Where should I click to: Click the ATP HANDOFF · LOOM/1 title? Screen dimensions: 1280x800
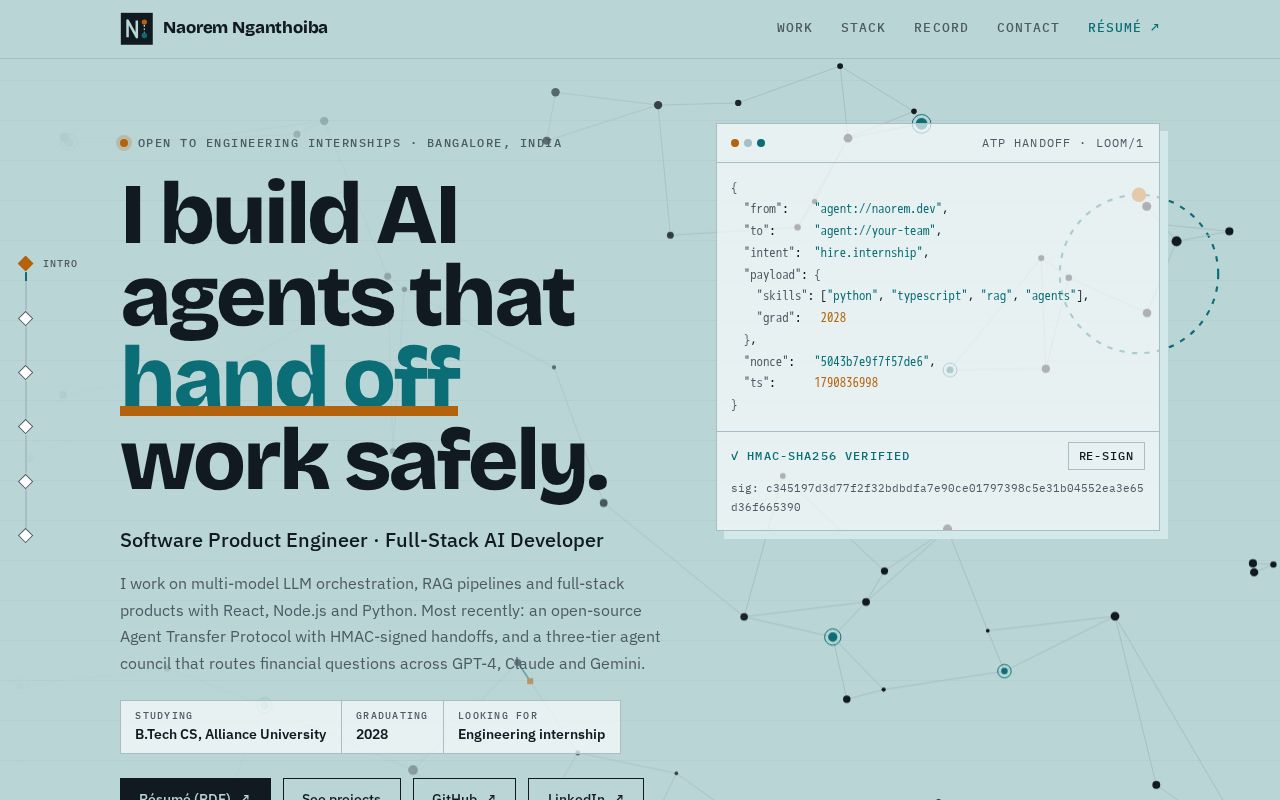pyautogui.click(x=1063, y=143)
